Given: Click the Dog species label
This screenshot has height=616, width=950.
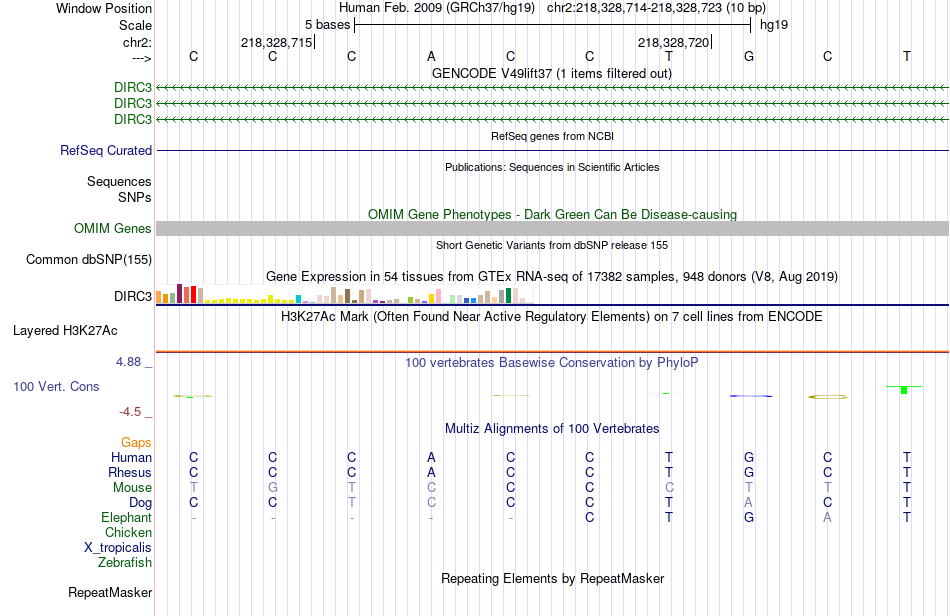Looking at the screenshot, I should click(x=140, y=503).
